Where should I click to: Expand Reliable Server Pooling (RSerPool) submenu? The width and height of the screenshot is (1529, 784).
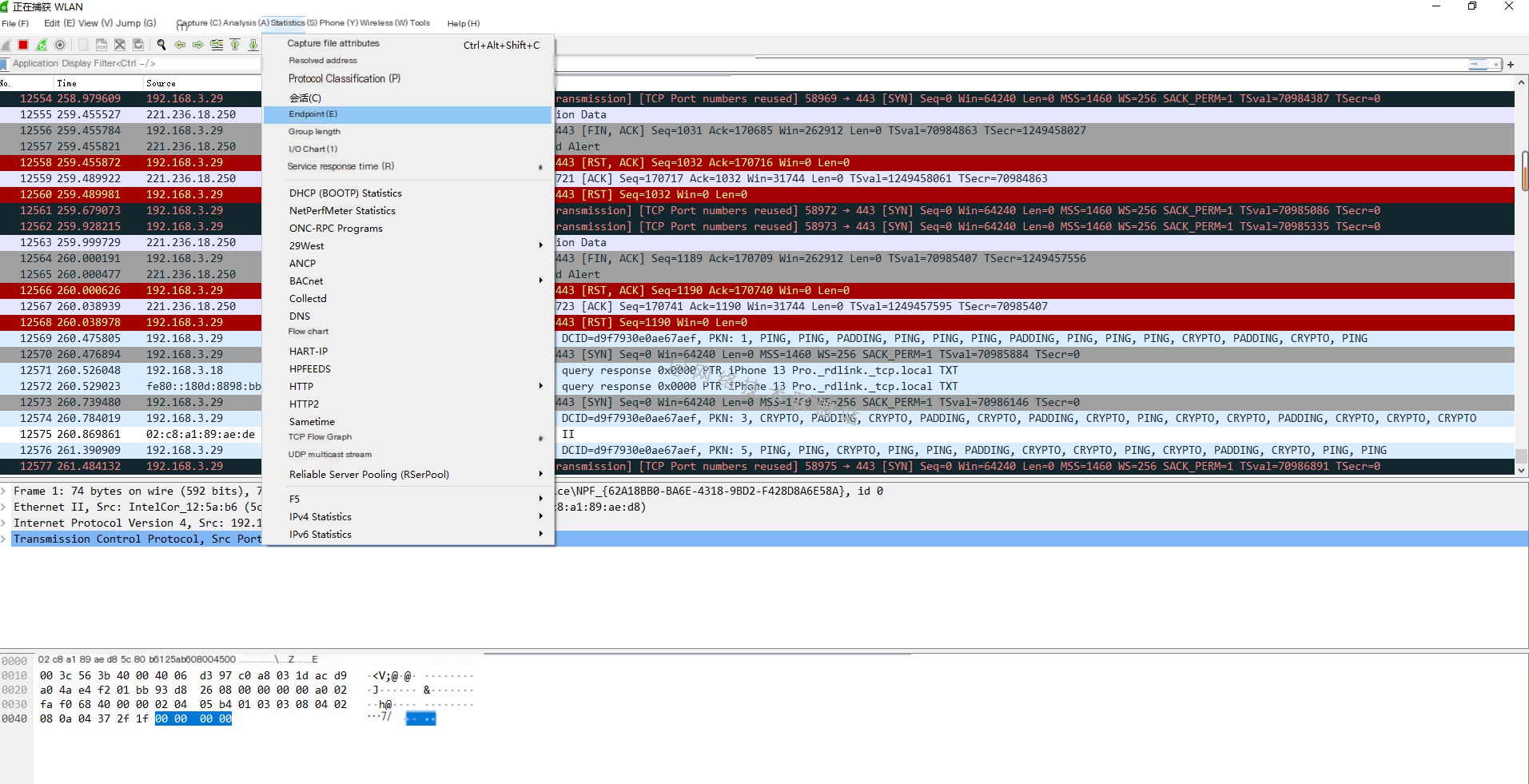click(x=408, y=475)
